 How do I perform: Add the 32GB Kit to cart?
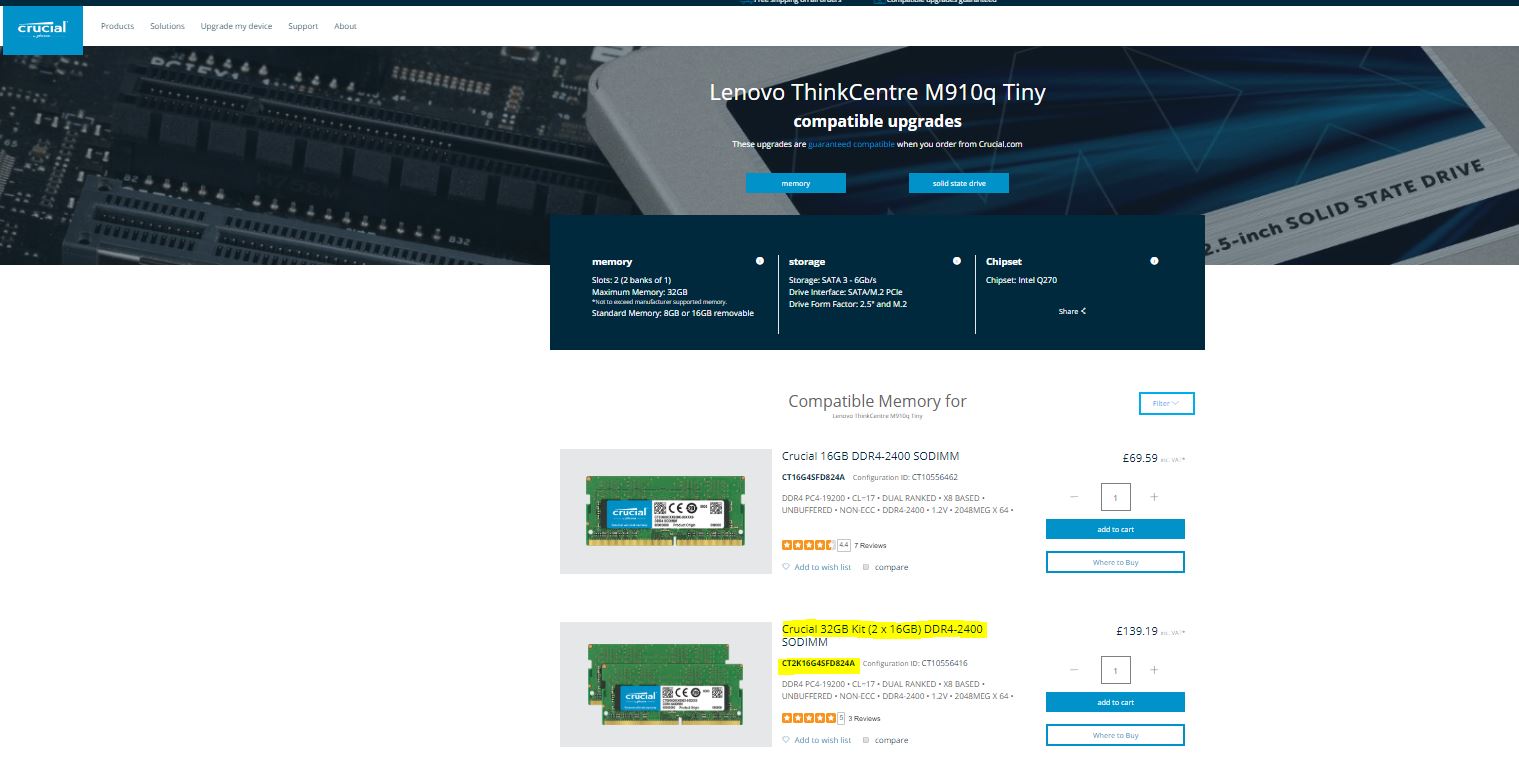(x=1115, y=702)
